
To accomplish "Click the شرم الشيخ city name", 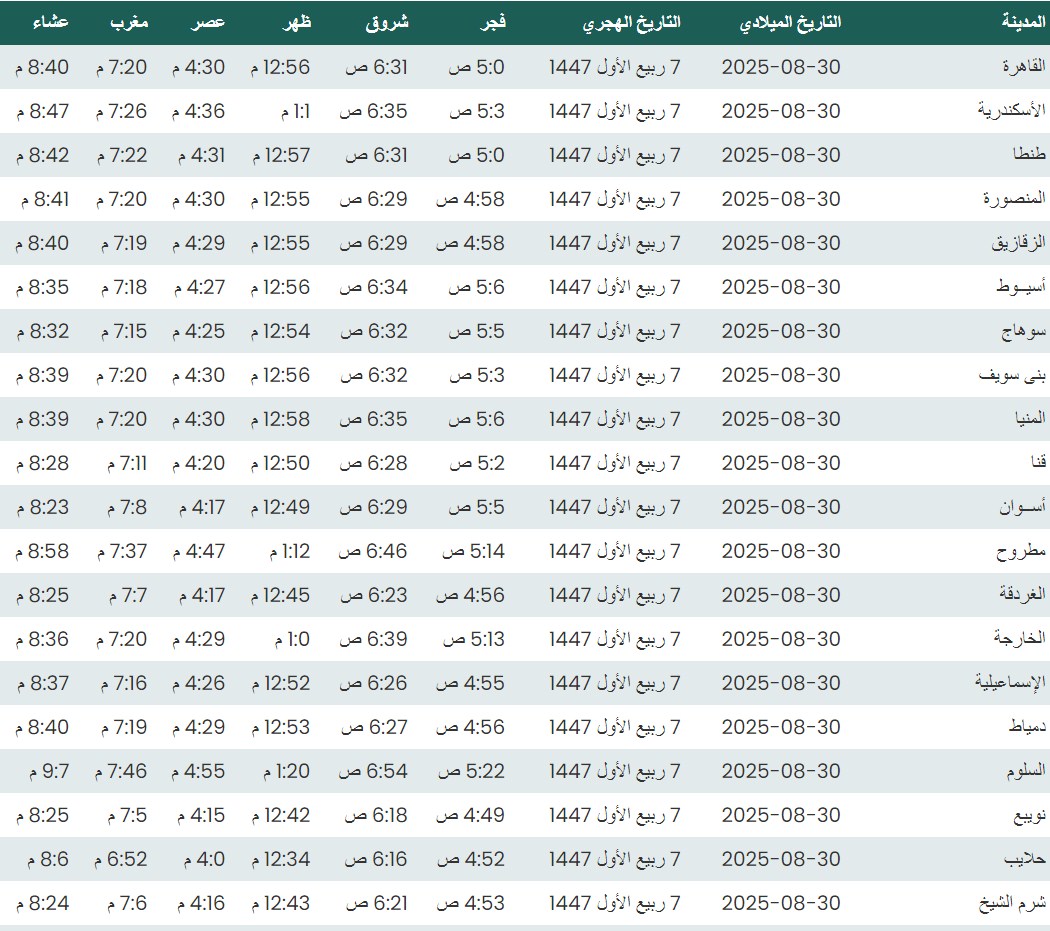I will click(1011, 903).
